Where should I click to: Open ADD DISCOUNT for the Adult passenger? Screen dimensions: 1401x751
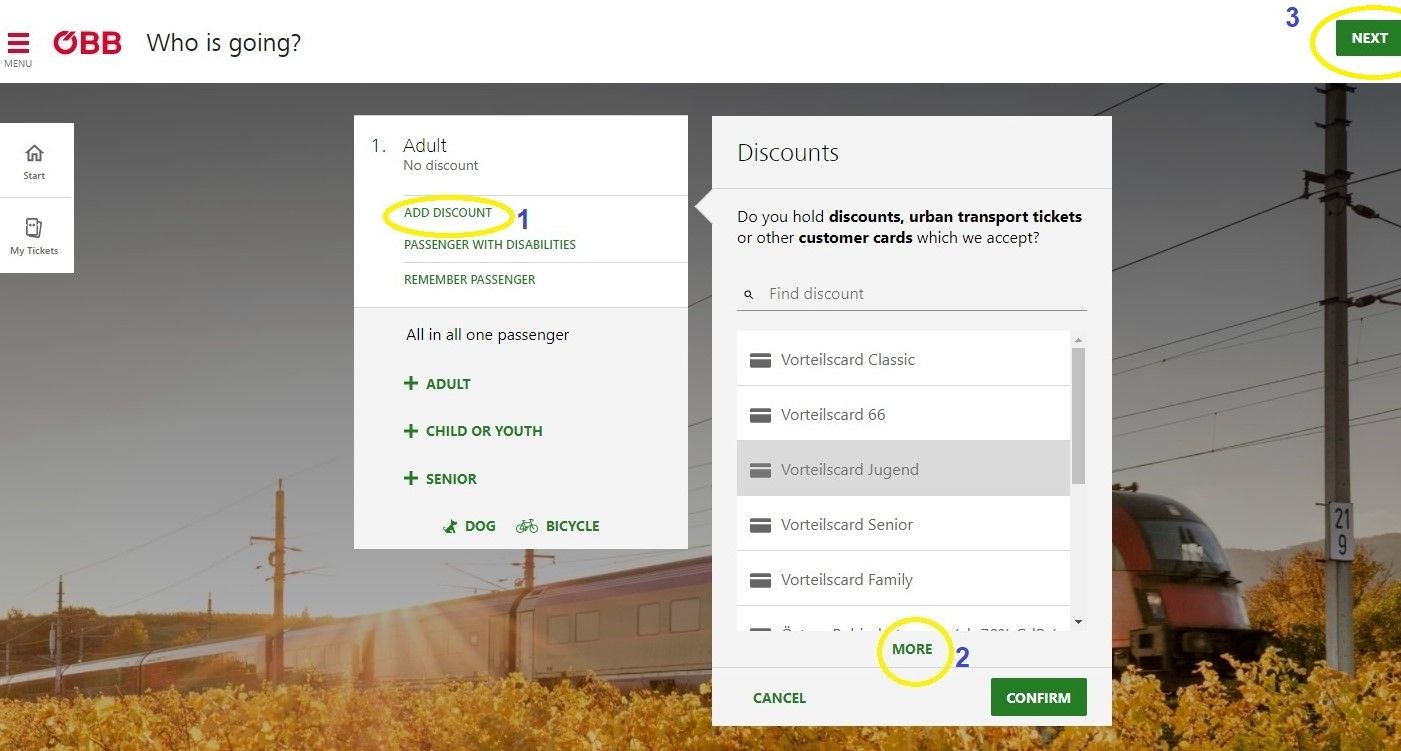pos(450,212)
